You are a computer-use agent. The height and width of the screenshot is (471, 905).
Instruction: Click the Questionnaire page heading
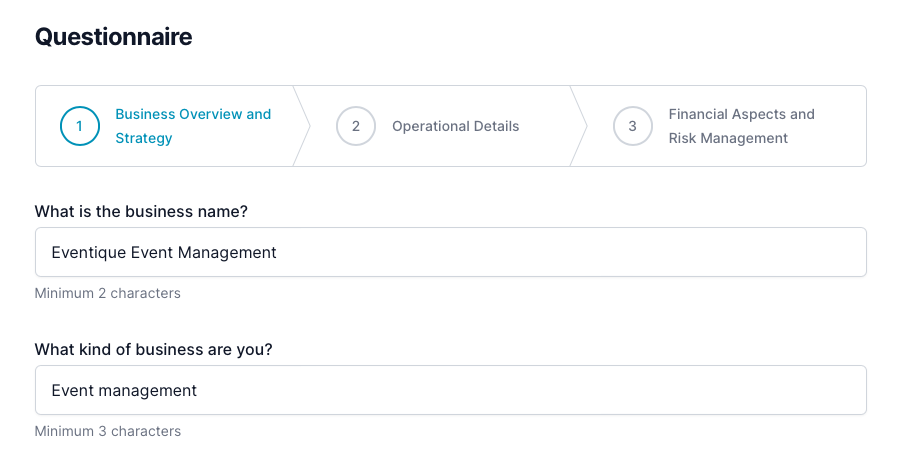113,37
